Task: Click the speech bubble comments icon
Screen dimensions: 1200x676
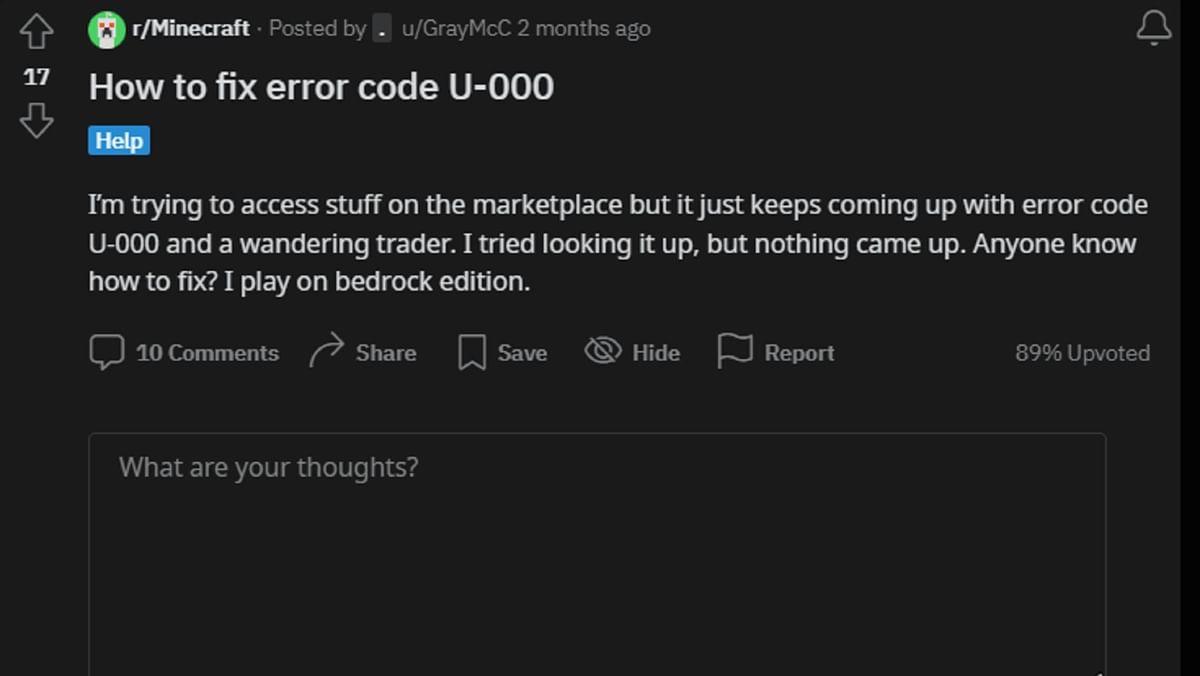Action: (107, 352)
